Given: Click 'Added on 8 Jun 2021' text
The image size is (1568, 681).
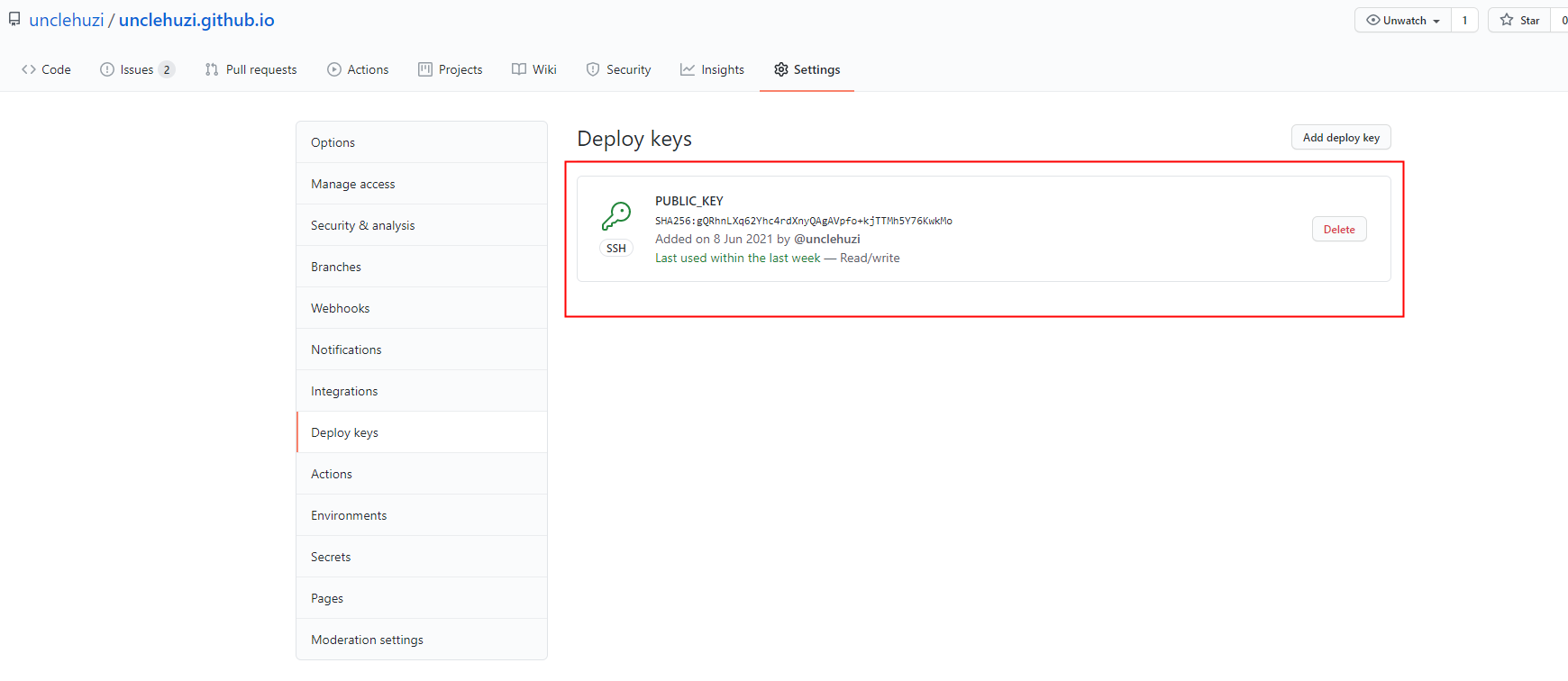Looking at the screenshot, I should (714, 239).
